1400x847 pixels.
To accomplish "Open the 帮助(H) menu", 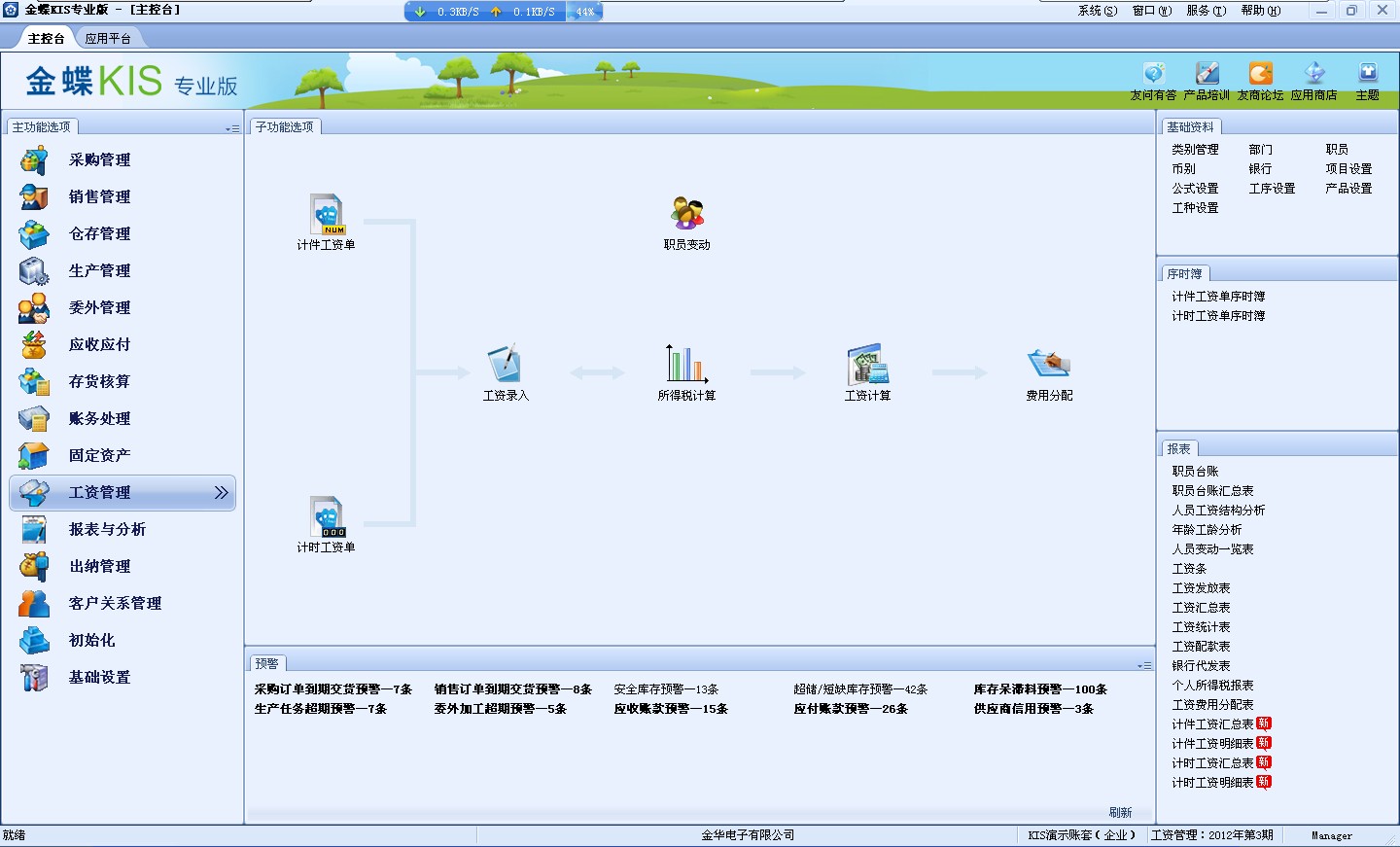I will [1261, 11].
